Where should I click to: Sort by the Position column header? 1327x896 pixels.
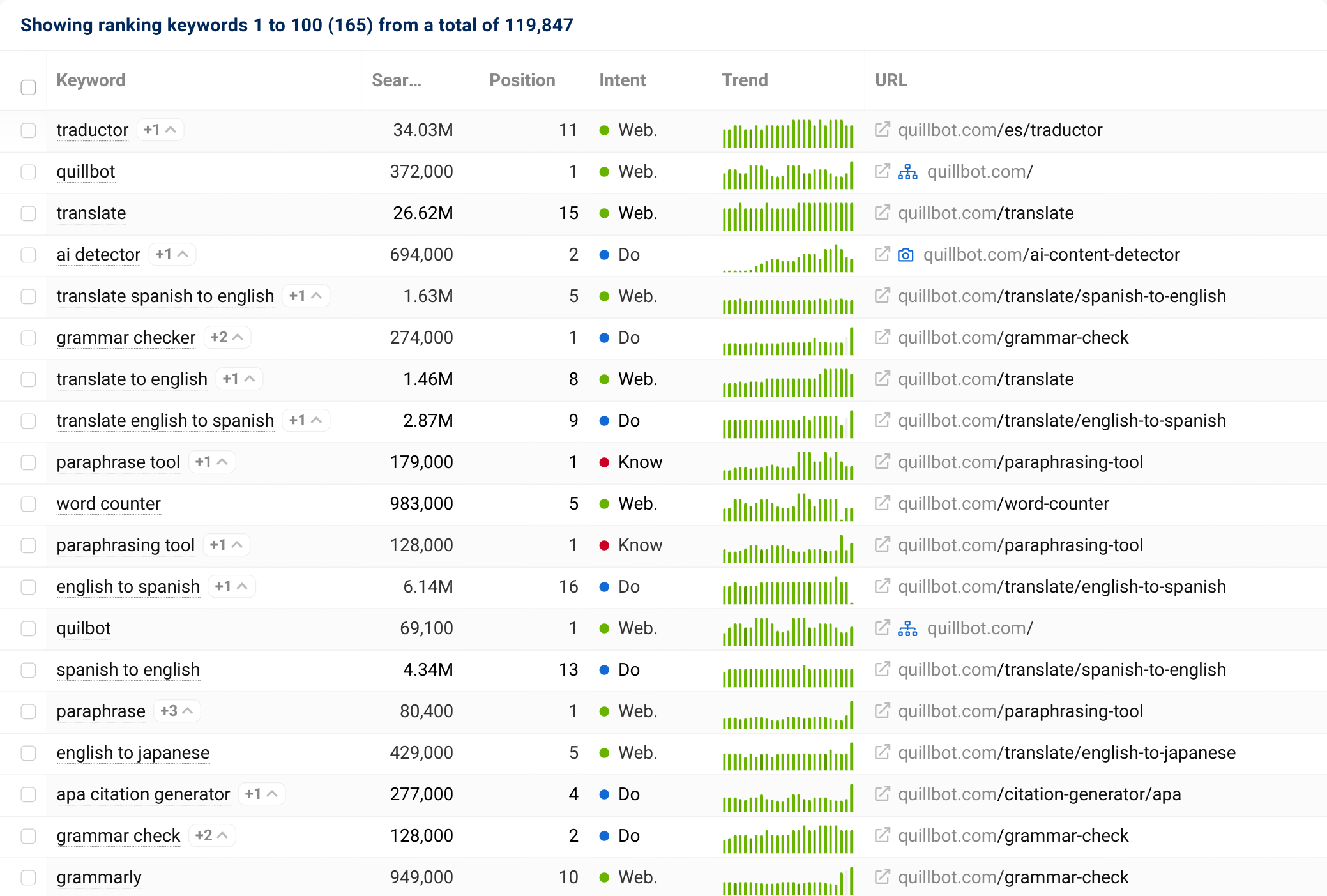click(x=522, y=80)
